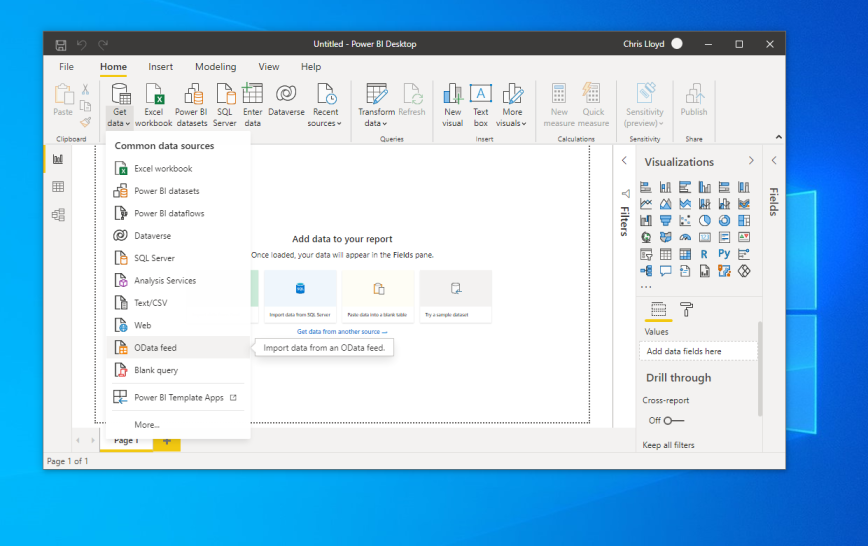Choose Blank query from the menu
This screenshot has width=868, height=546.
178,370
